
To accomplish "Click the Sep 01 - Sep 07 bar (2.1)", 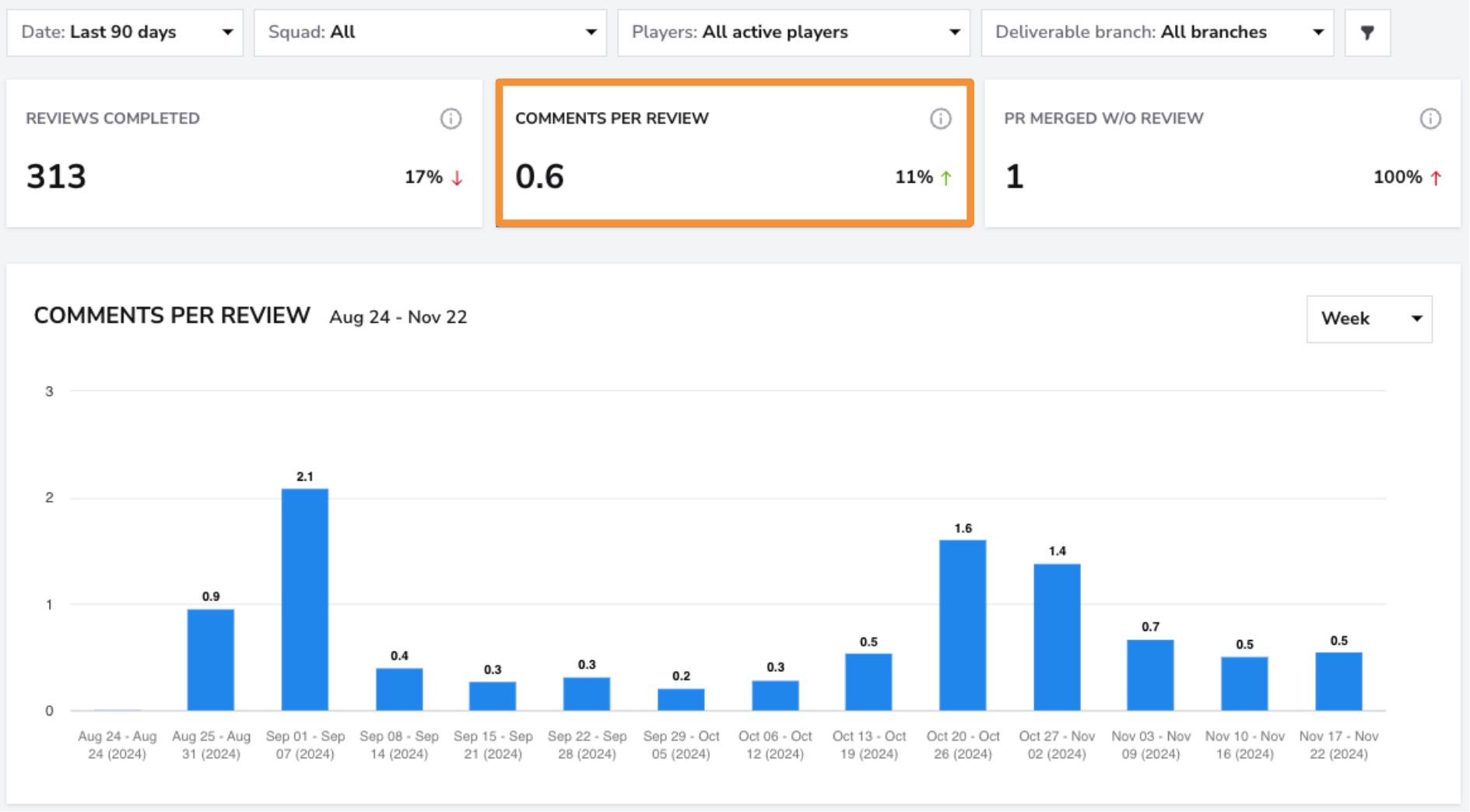I will 305,600.
